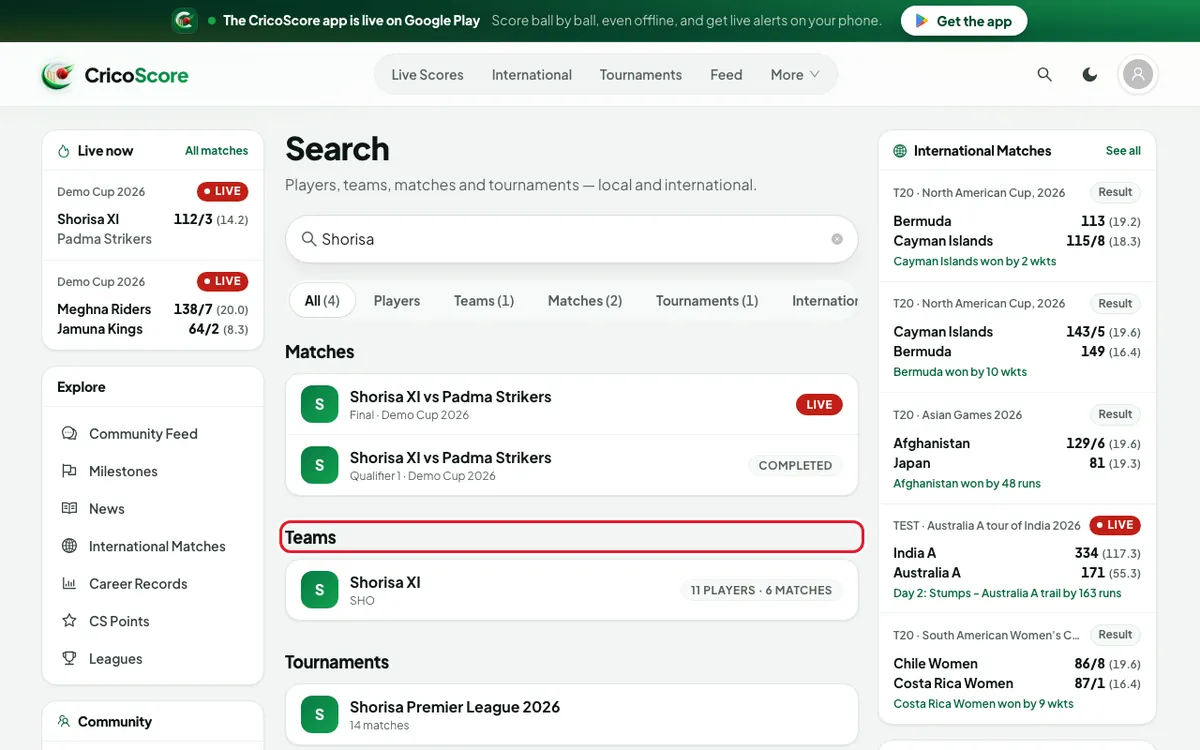The width and height of the screenshot is (1200, 750).
Task: Click S avatar of the Qualifier 1 match
Action: click(319, 465)
